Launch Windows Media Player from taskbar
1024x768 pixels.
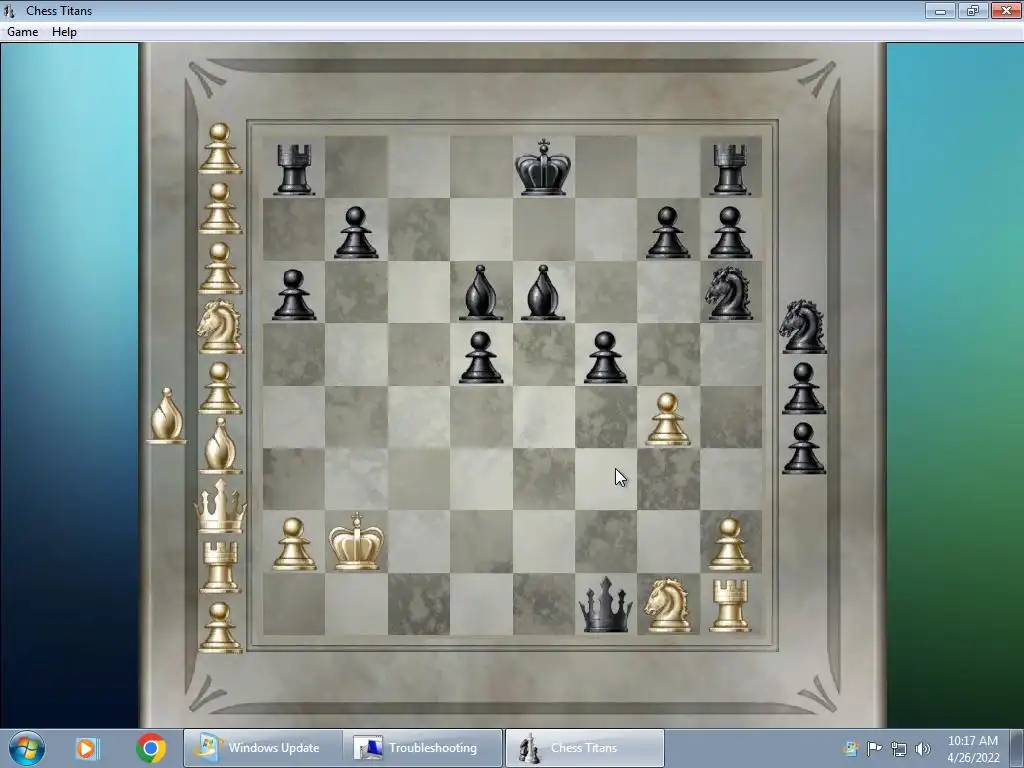coord(86,748)
